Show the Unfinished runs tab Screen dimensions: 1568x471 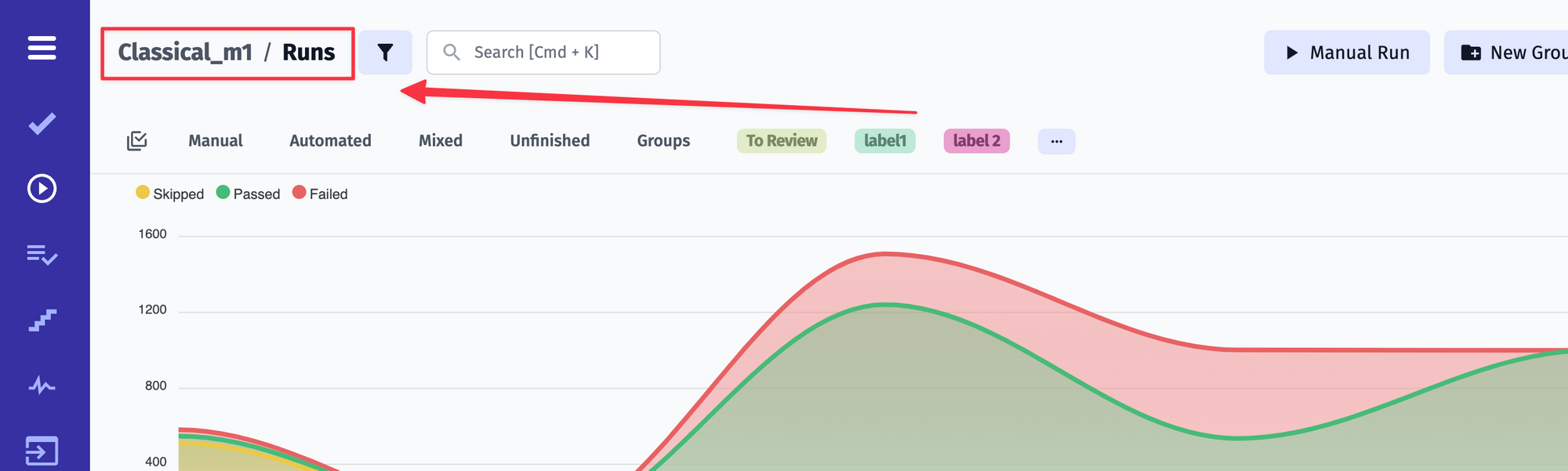(550, 141)
